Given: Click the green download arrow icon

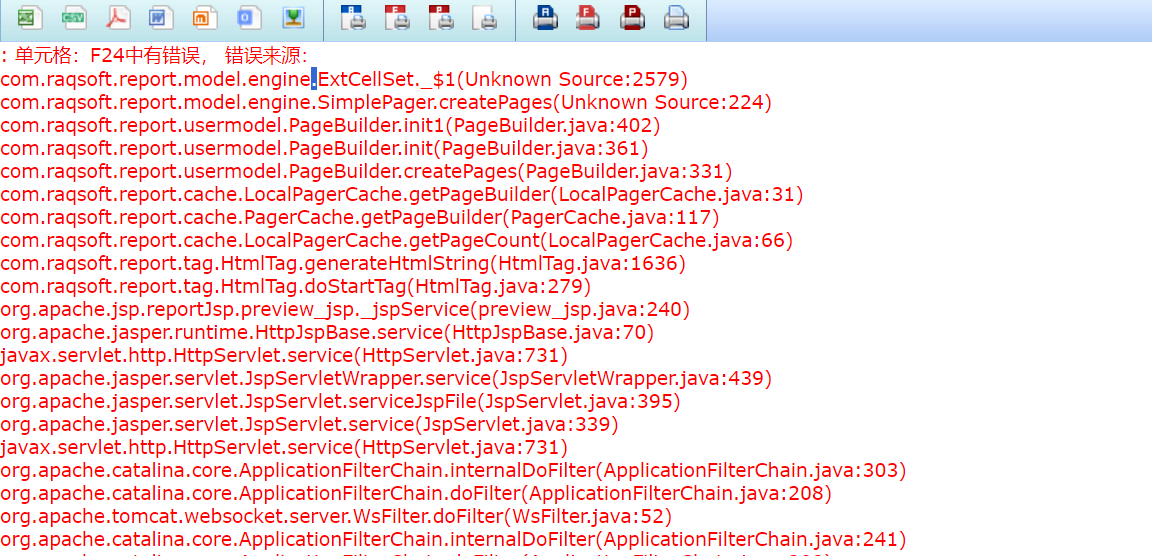Looking at the screenshot, I should coord(293,17).
